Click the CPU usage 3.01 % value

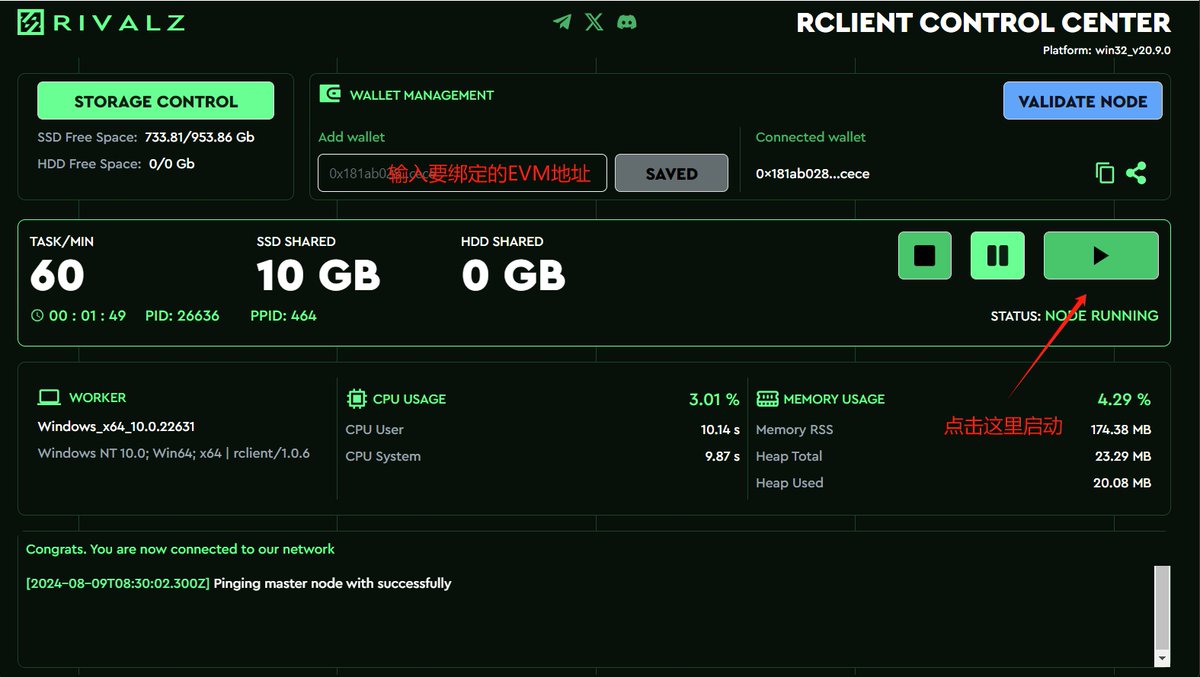pos(714,399)
